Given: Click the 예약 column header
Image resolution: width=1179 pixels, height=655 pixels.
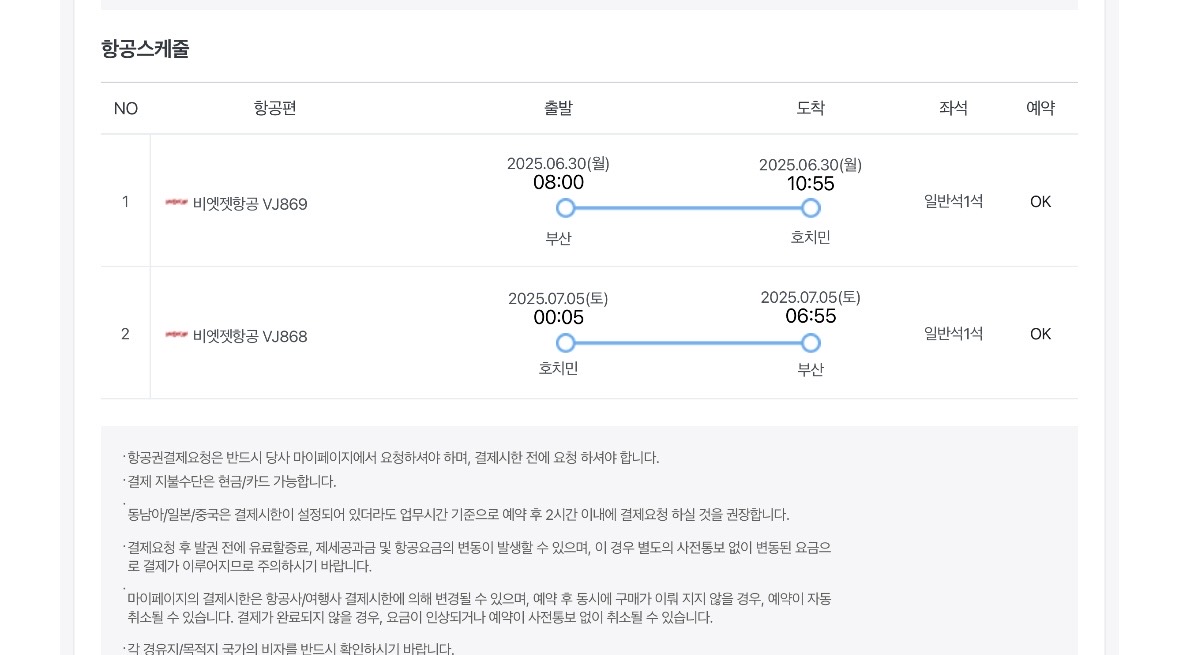Looking at the screenshot, I should point(1040,108).
